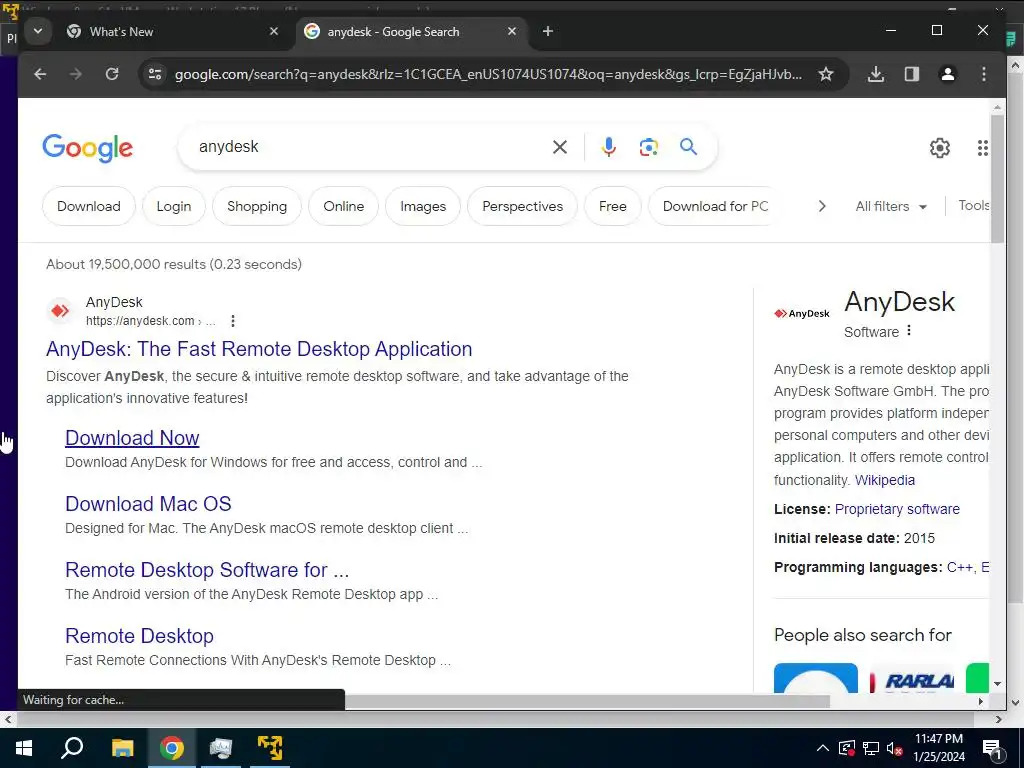Open a new browser tab
Viewport: 1024px width, 768px height.
click(x=548, y=31)
